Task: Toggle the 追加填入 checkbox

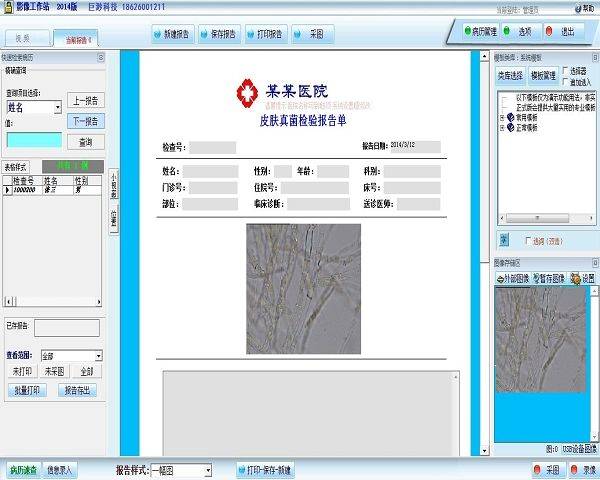Action: (567, 81)
